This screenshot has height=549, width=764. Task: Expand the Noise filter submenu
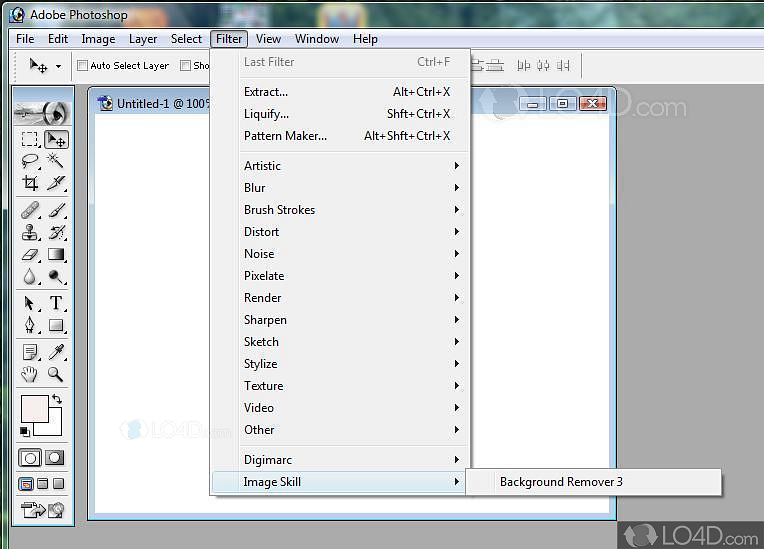coord(340,254)
